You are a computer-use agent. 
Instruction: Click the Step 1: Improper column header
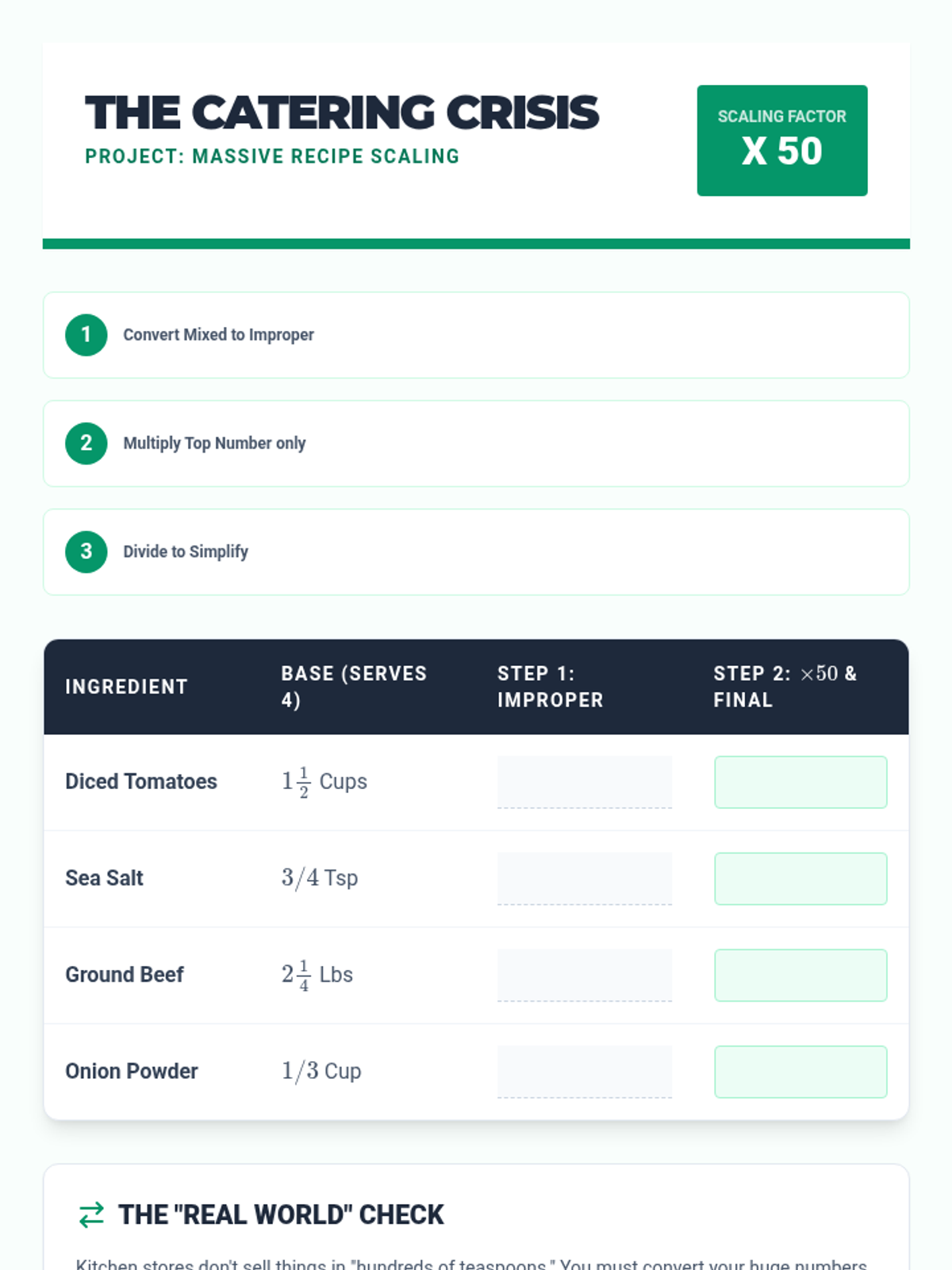[550, 687]
